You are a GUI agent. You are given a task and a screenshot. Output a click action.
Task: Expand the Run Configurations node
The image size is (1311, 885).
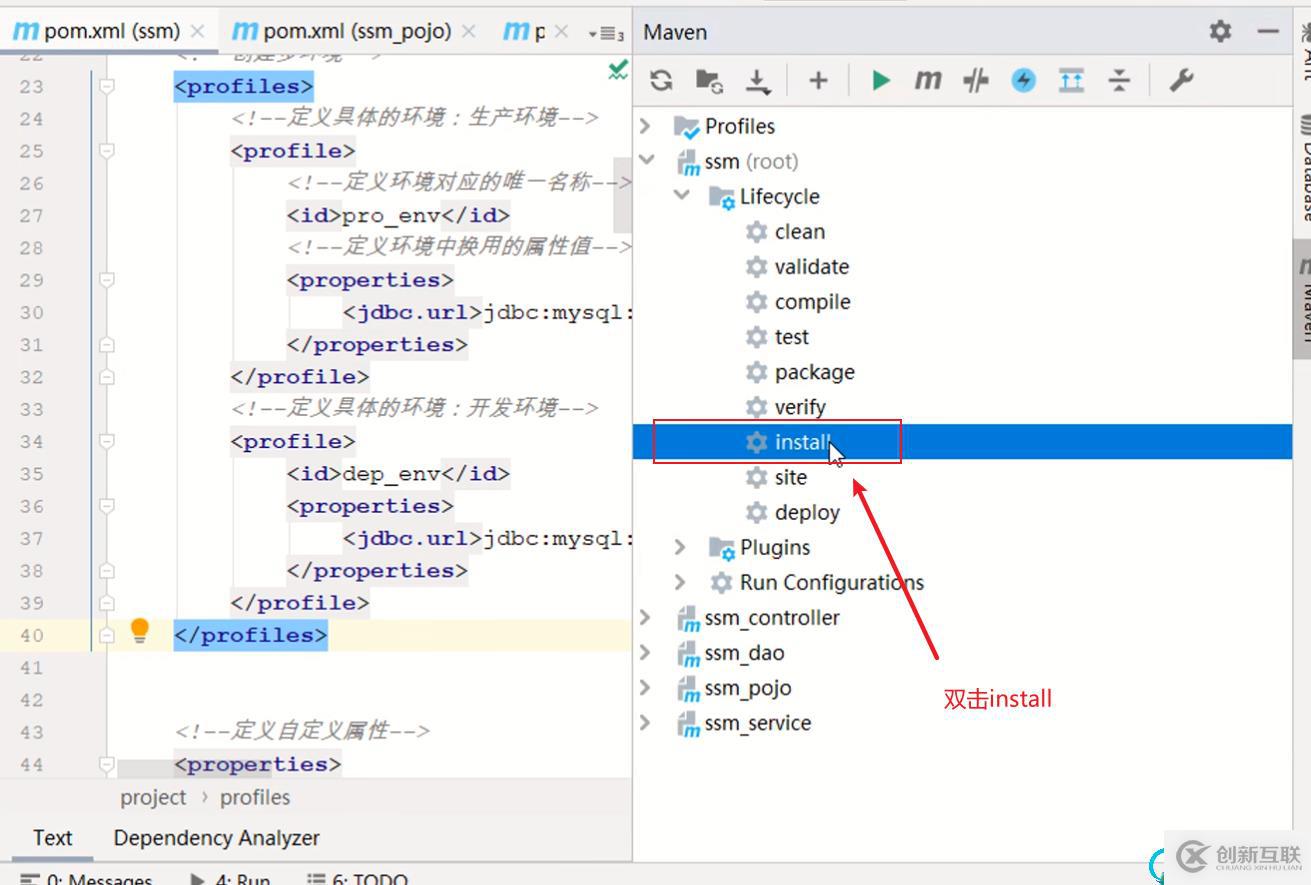[x=680, y=582]
